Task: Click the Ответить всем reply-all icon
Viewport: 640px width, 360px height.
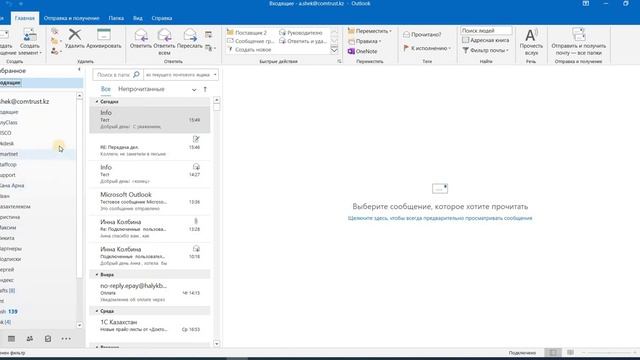Action: (x=164, y=35)
